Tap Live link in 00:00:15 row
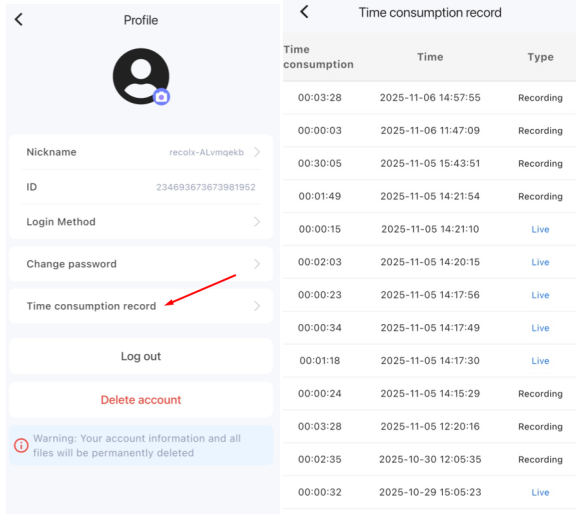The image size is (576, 518). tap(540, 229)
